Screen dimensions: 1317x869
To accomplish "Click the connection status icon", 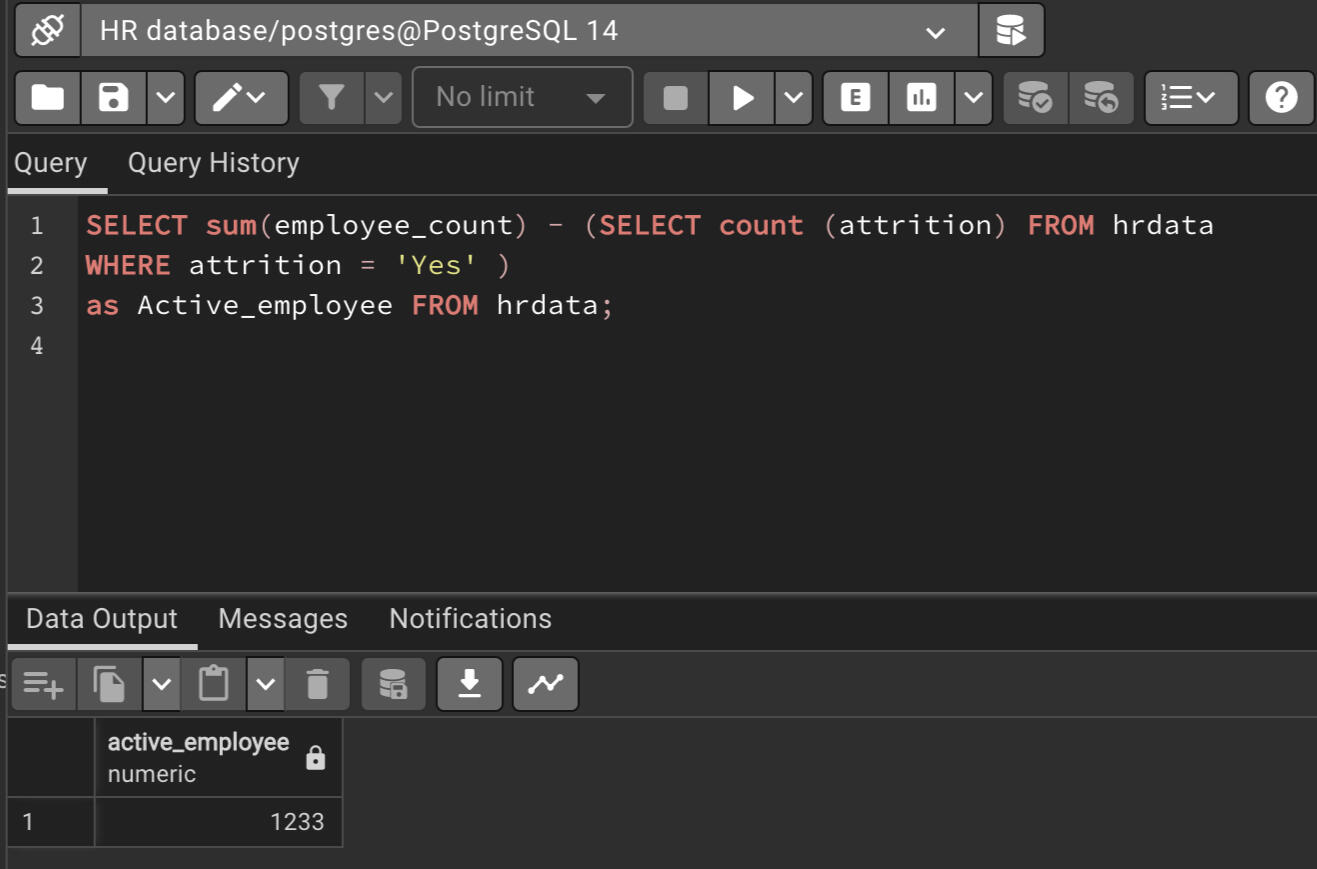I will pos(47,31).
